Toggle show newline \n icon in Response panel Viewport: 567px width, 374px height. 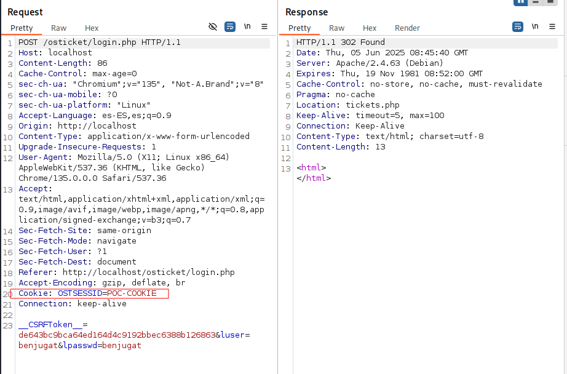coord(535,26)
